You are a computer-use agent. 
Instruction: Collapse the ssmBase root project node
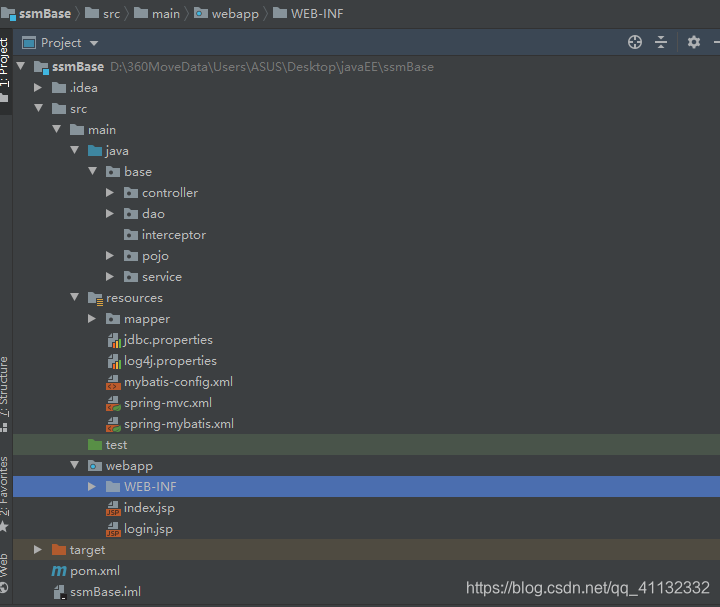[21, 66]
